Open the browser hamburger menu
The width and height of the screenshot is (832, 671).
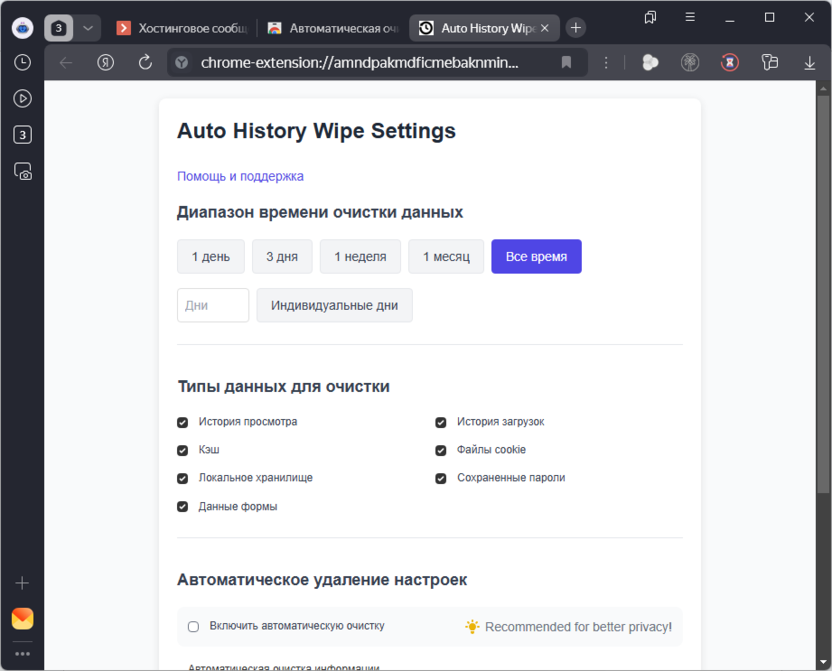[690, 17]
